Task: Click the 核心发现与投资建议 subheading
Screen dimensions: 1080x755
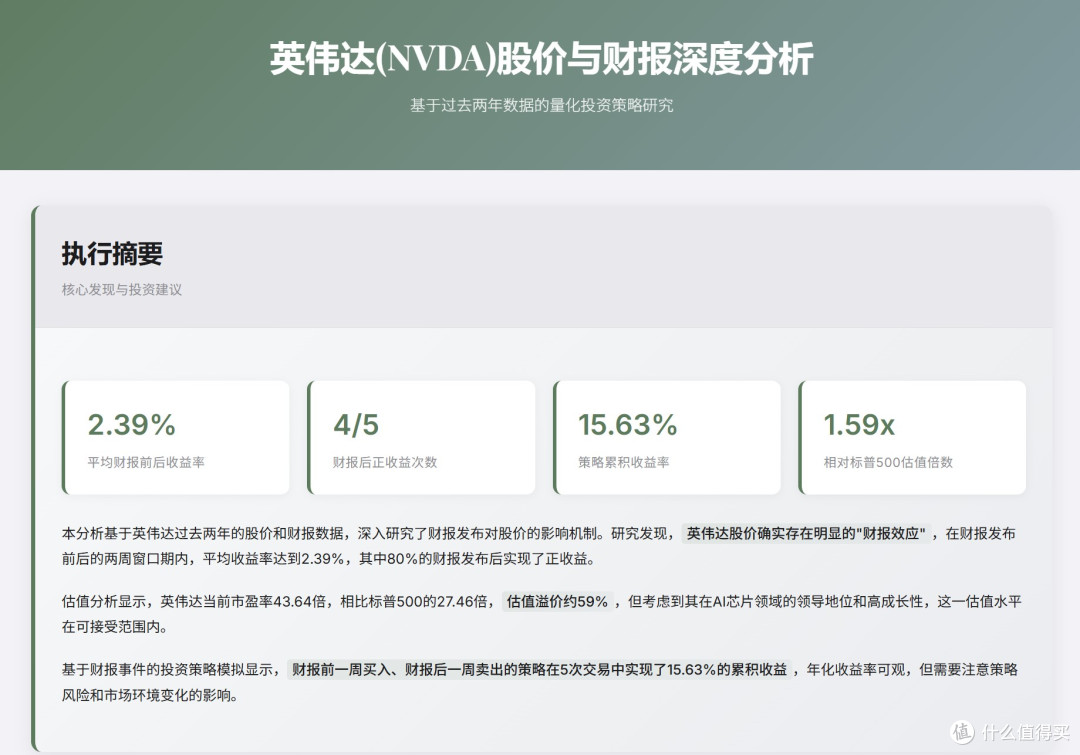Action: coord(122,289)
